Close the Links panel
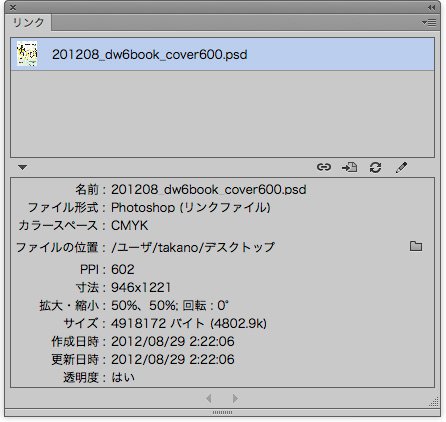This screenshot has height=422, width=446. [13, 7]
